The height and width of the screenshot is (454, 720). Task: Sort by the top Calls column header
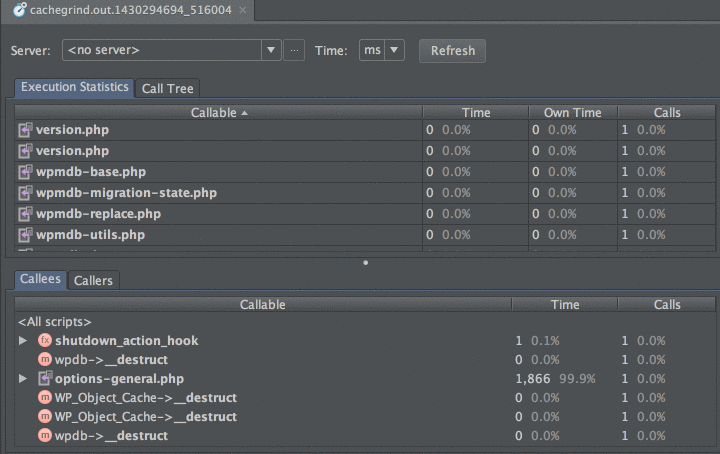[x=667, y=112]
